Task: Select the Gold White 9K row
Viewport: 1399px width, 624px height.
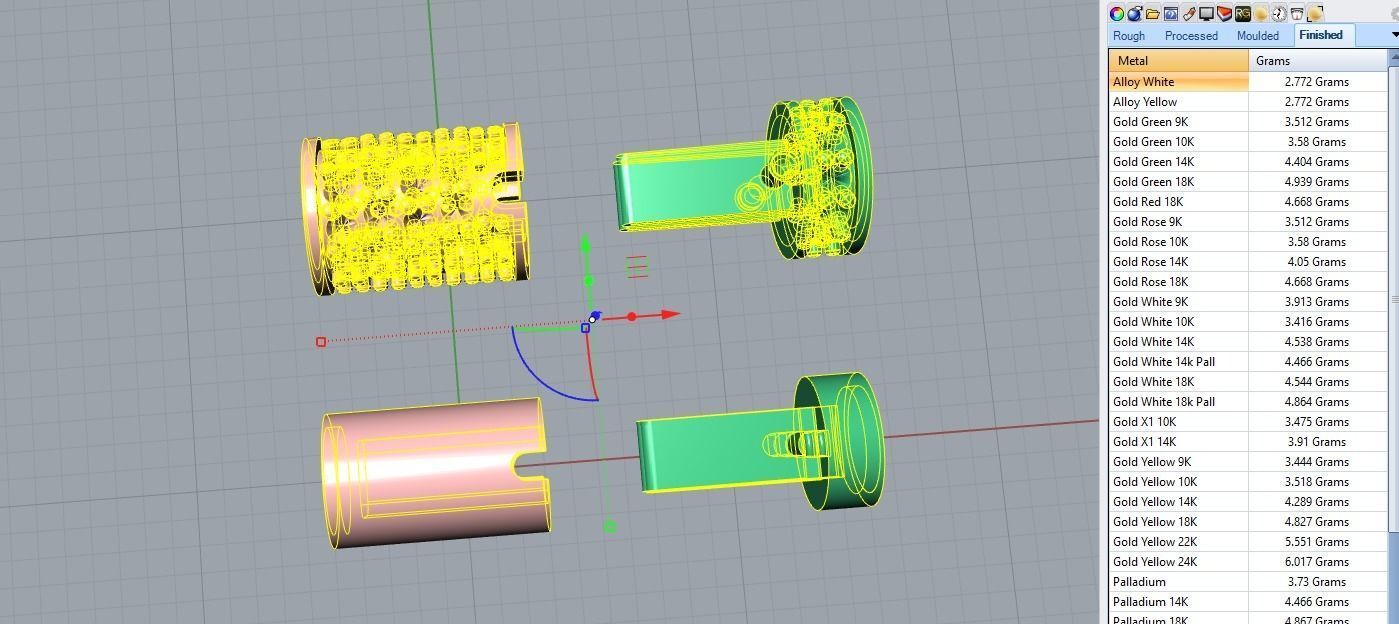Action: [x=1248, y=302]
